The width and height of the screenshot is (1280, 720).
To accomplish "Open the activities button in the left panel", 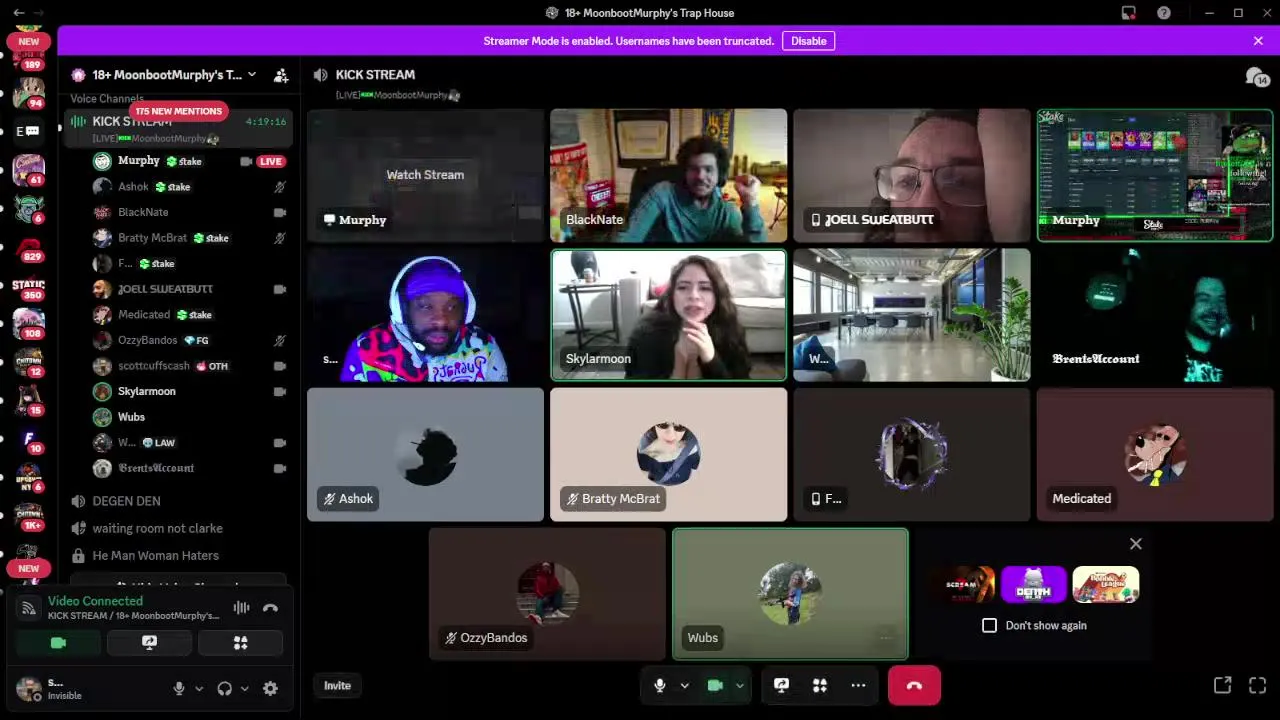I will [x=240, y=643].
